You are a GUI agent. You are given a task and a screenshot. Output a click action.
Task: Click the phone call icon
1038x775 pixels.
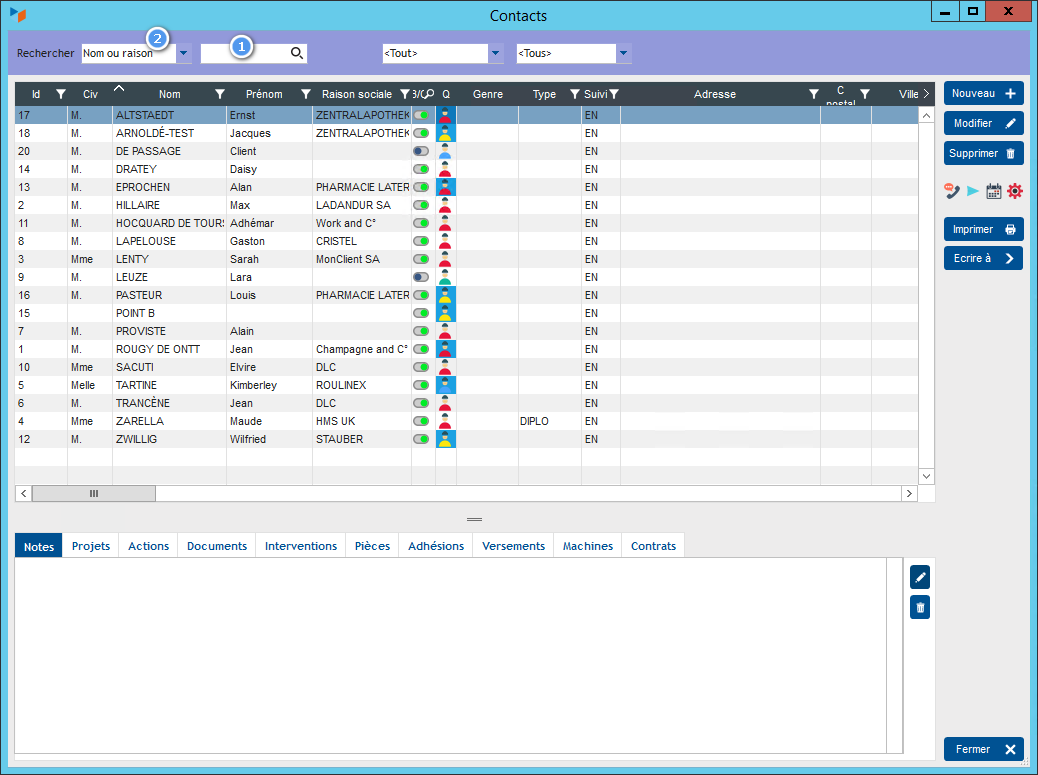(x=952, y=190)
